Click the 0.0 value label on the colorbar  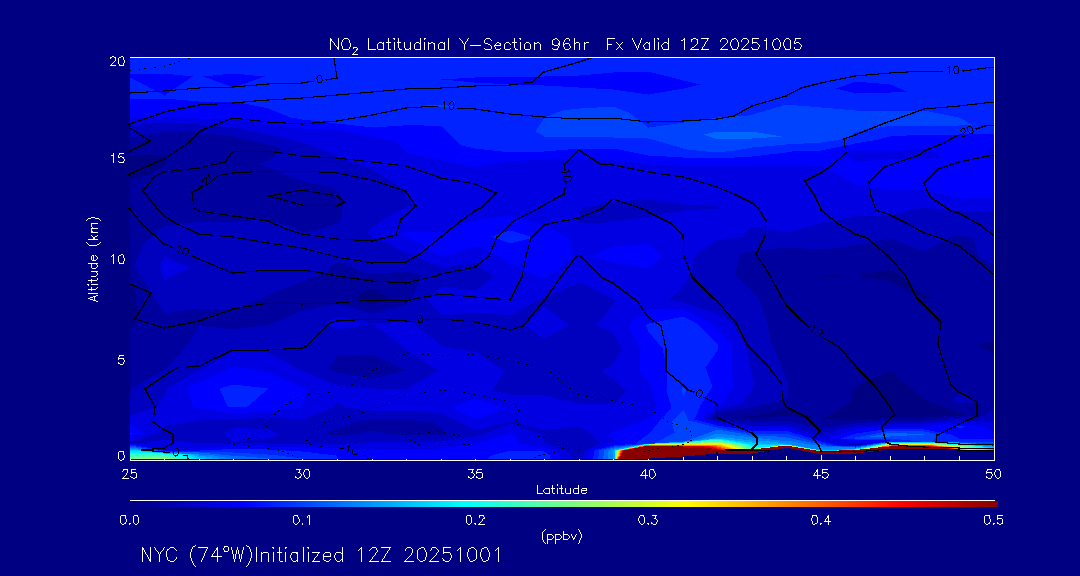click(x=129, y=520)
